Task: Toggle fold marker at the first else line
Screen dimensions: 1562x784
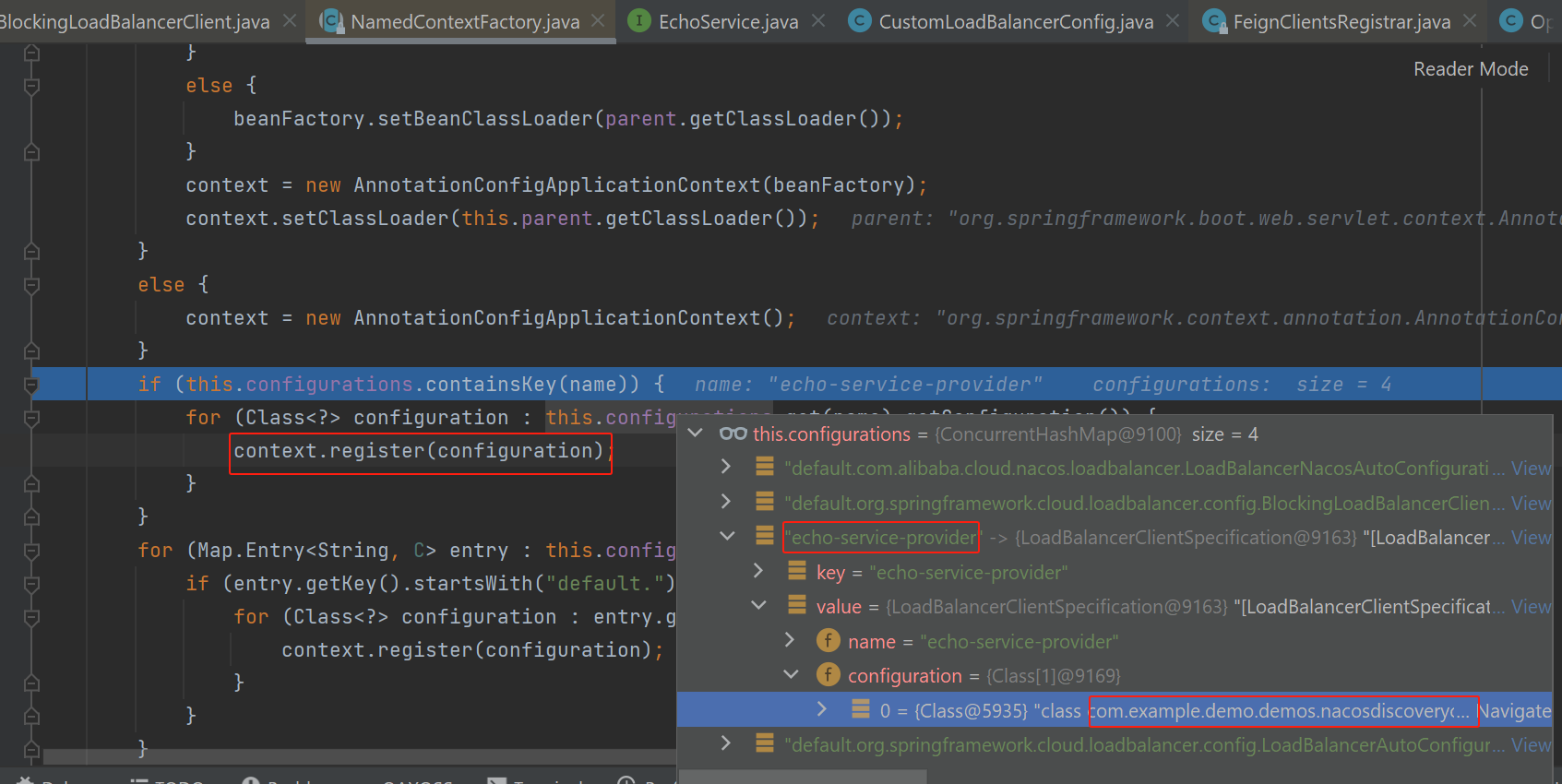Action: pyautogui.click(x=31, y=86)
